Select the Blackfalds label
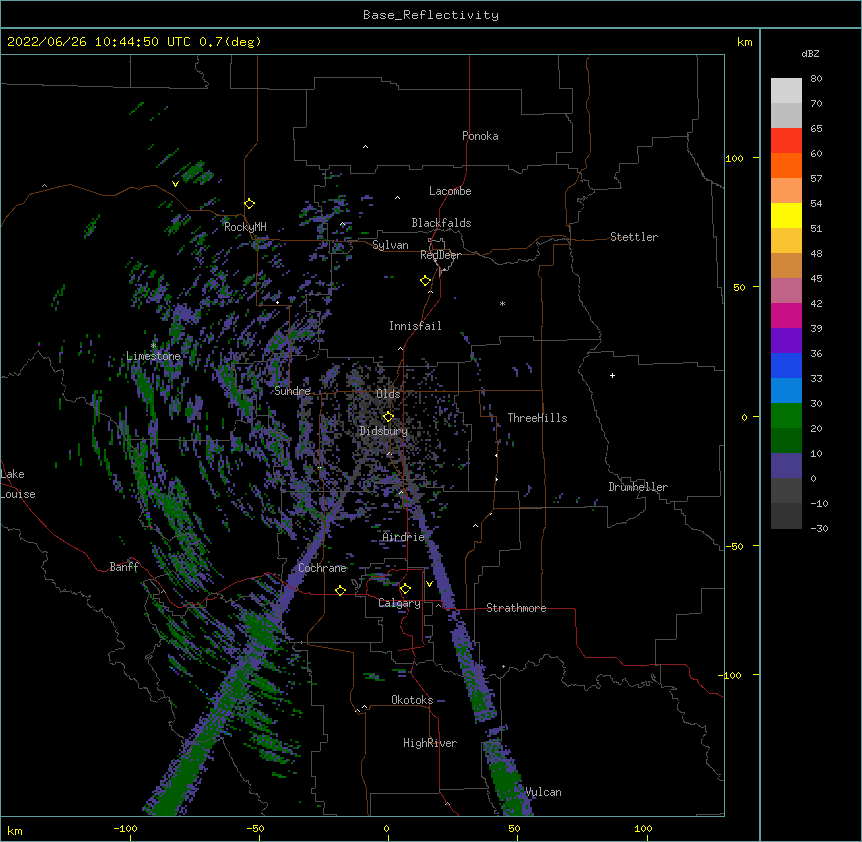Screen dimensions: 862x842 (x=441, y=223)
